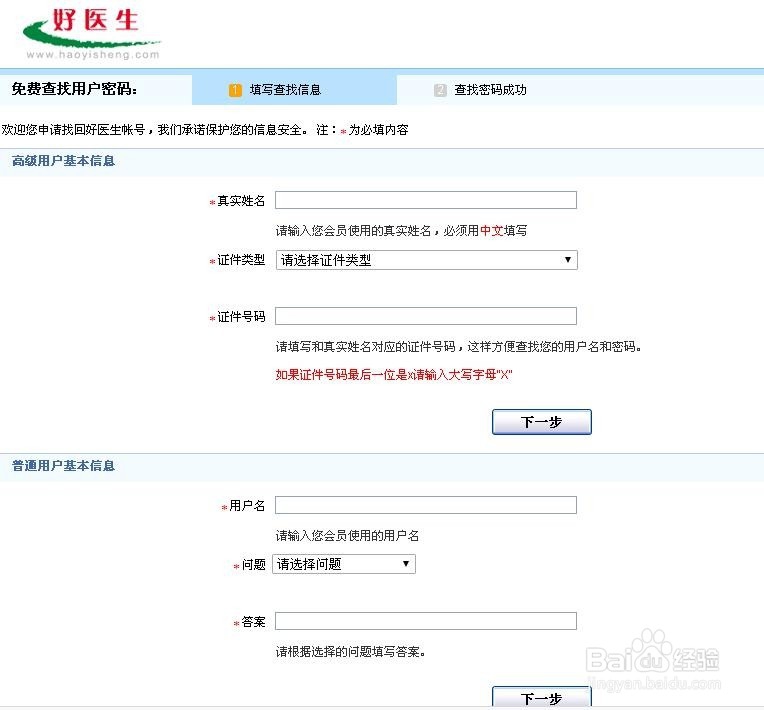Focus the 证件号码 input field
The height and width of the screenshot is (710, 764).
click(x=426, y=316)
